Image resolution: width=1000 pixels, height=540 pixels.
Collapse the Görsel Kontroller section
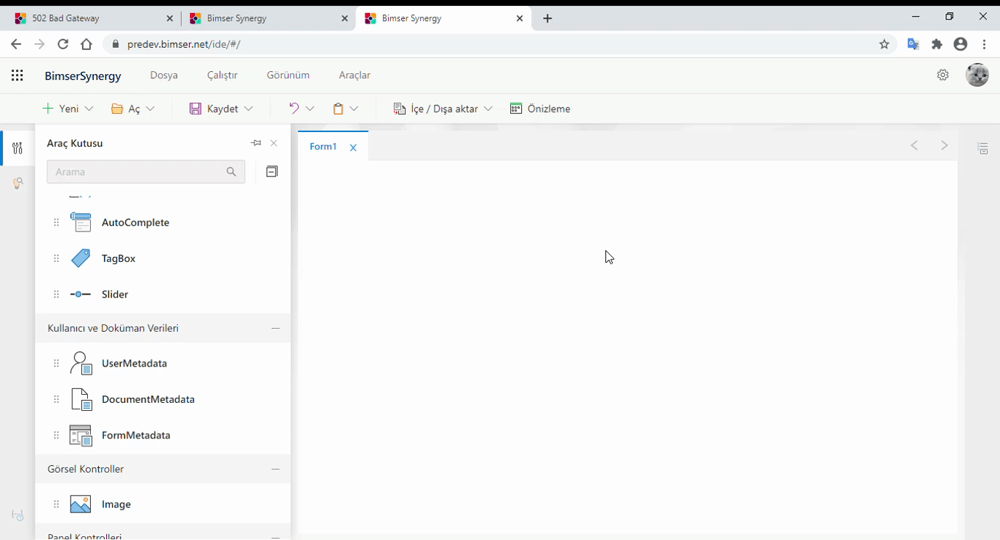[275, 469]
